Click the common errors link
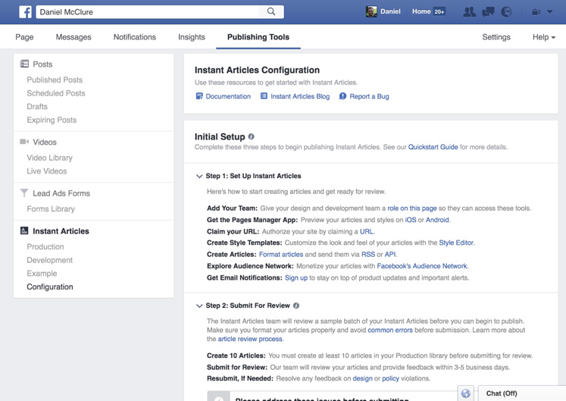Image resolution: width=566 pixels, height=401 pixels. coord(390,330)
